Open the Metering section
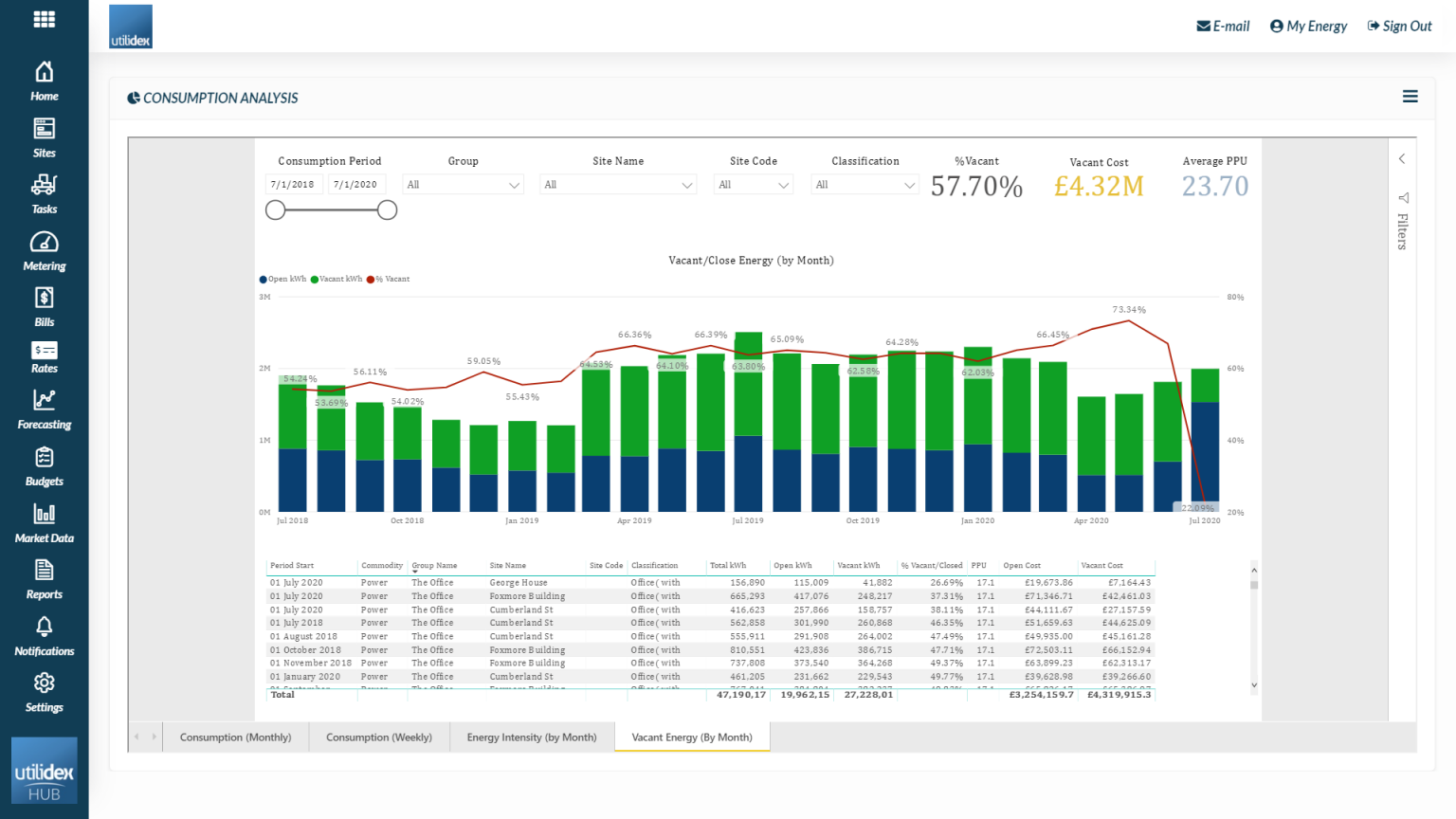This screenshot has width=1456, height=819. tap(44, 251)
